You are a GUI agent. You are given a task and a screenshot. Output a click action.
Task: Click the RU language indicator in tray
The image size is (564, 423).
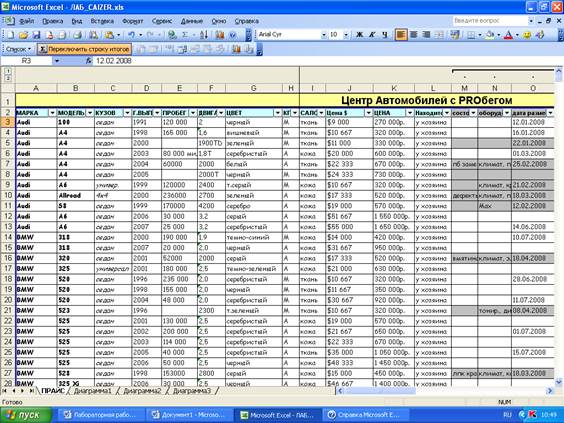(x=508, y=415)
